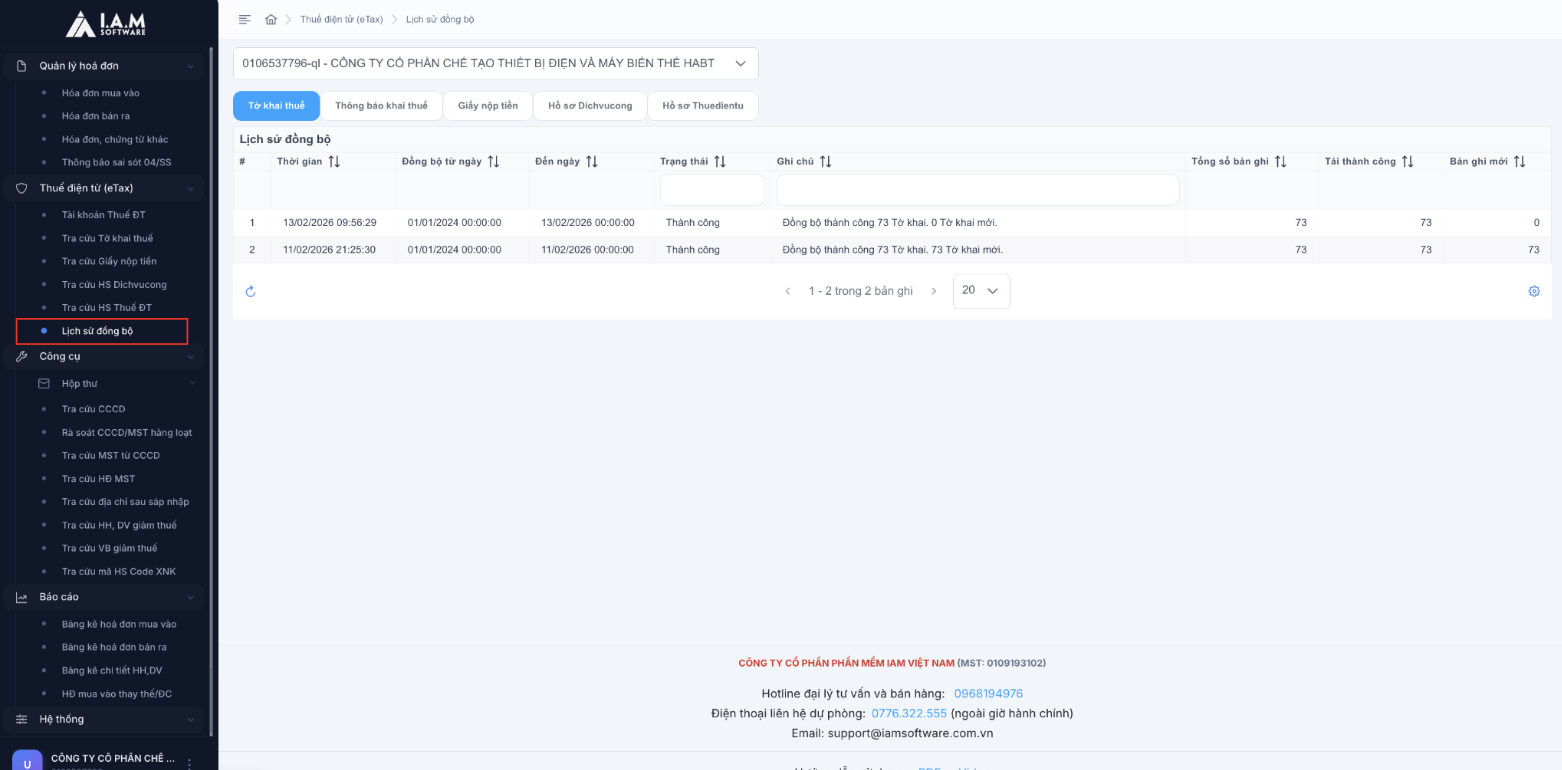This screenshot has width=1562, height=770.
Task: Sort by Thời gian column icon
Action: [x=334, y=162]
